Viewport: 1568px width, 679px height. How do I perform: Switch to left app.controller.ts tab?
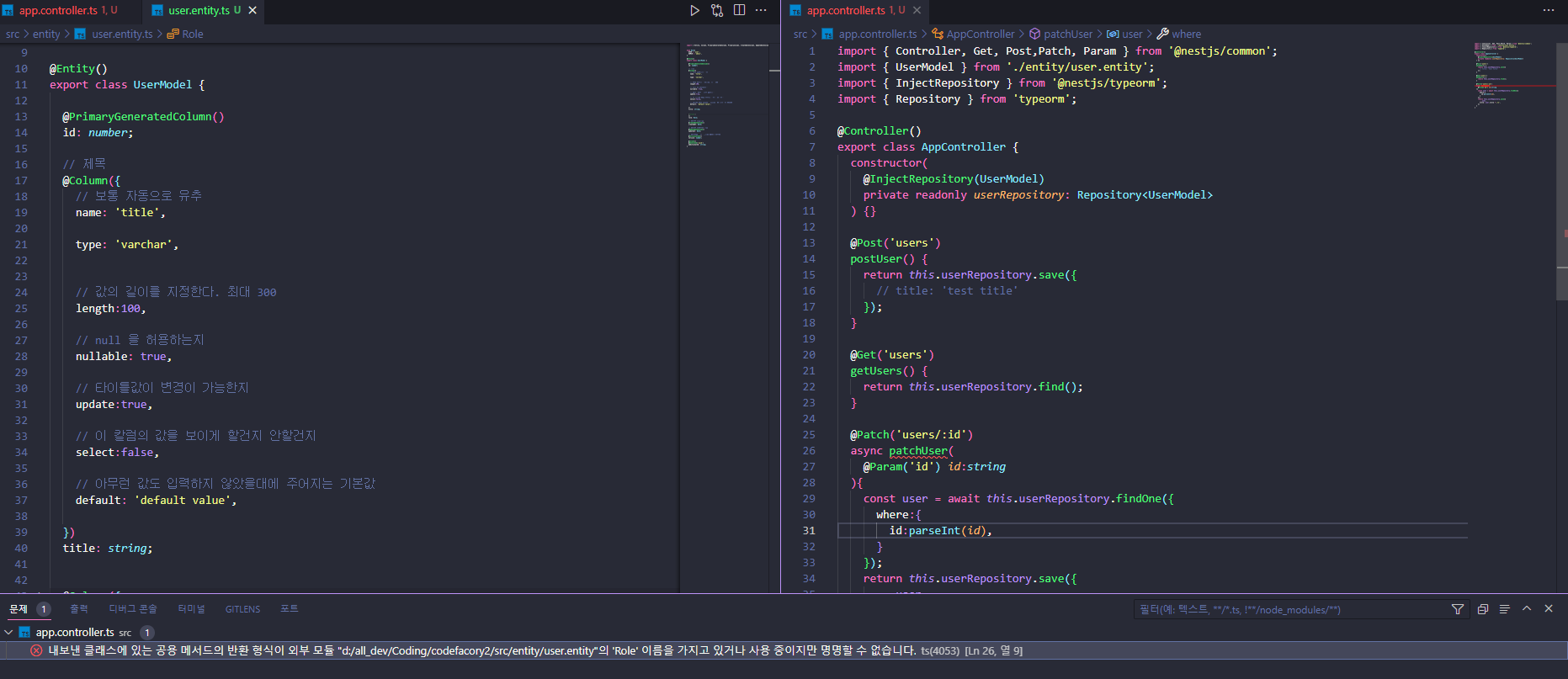click(x=67, y=10)
